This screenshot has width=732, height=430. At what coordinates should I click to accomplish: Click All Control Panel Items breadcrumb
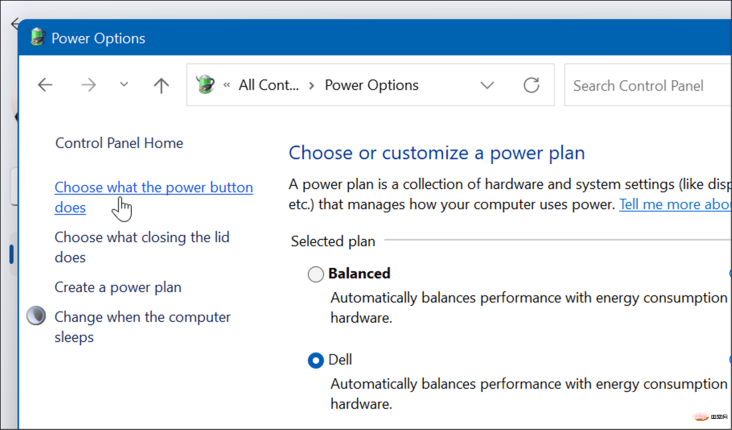tap(268, 85)
